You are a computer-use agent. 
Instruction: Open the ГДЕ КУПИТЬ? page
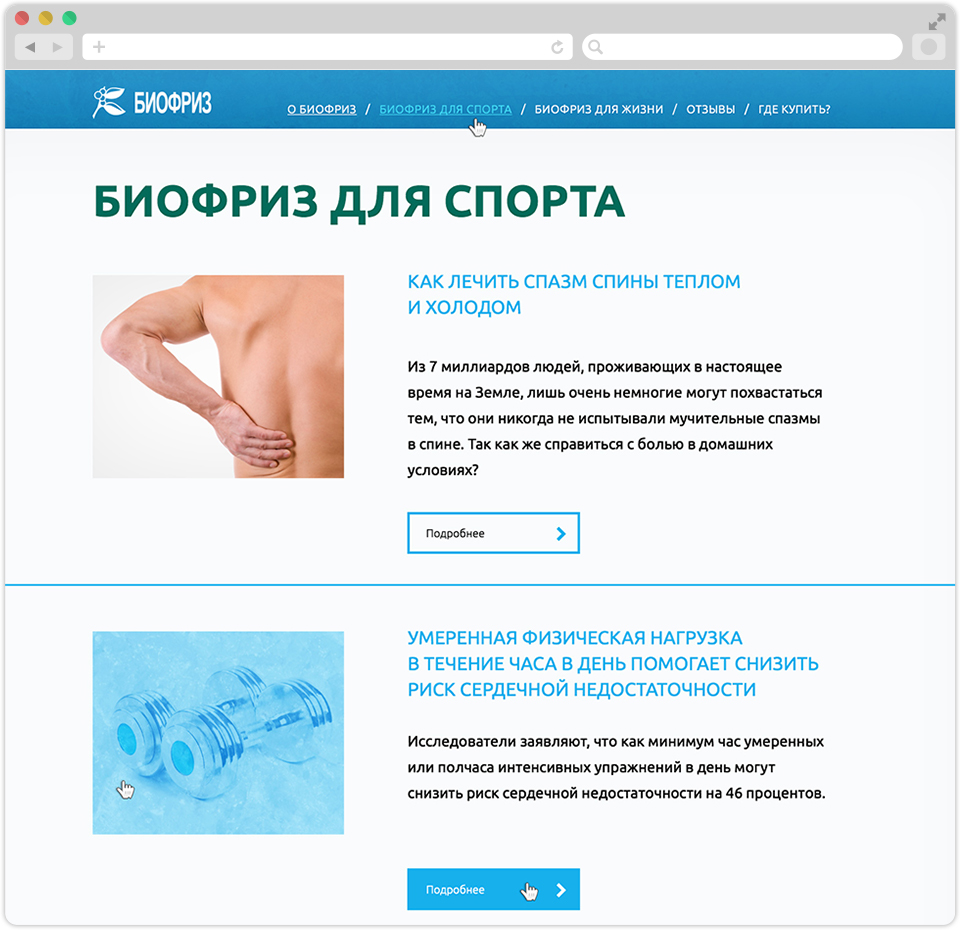coord(794,109)
